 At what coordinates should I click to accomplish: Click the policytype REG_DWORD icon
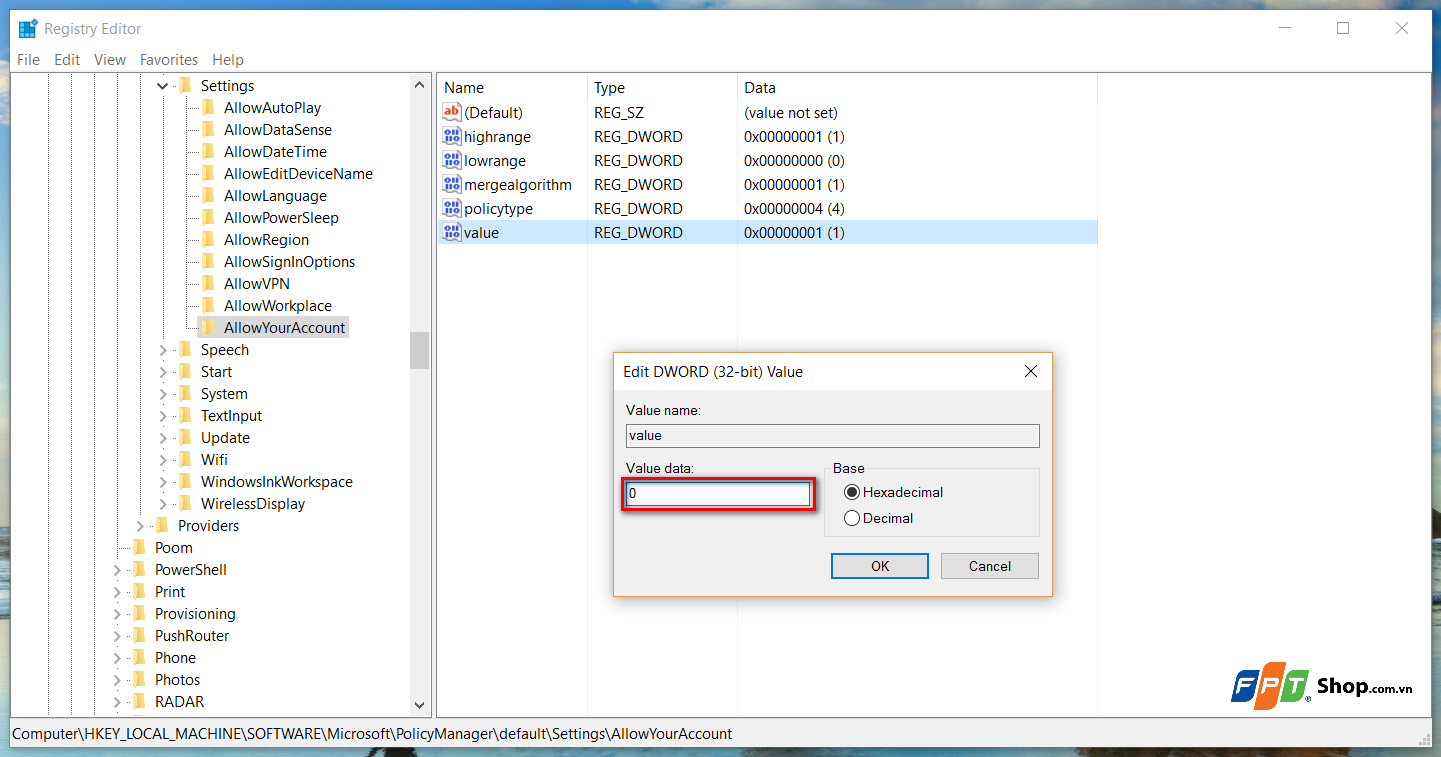click(x=451, y=208)
